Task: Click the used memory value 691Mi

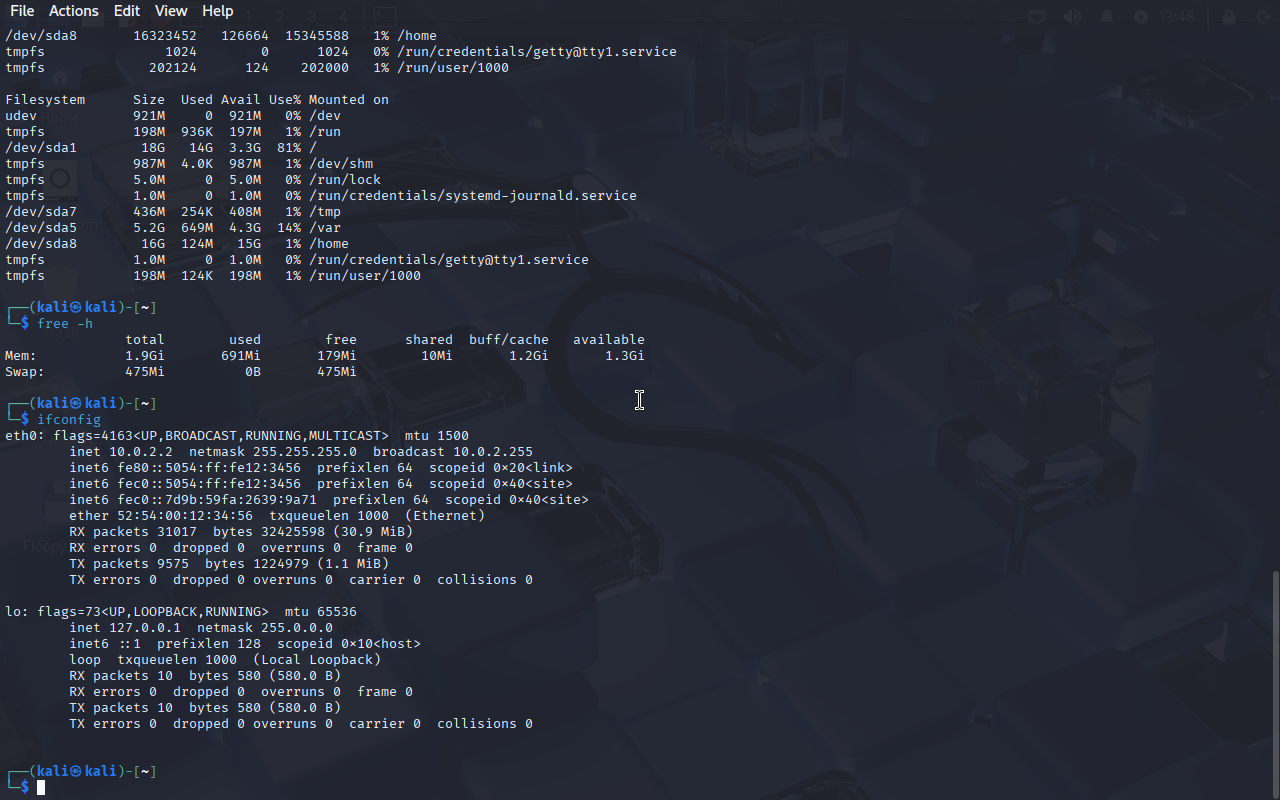Action: 241,356
